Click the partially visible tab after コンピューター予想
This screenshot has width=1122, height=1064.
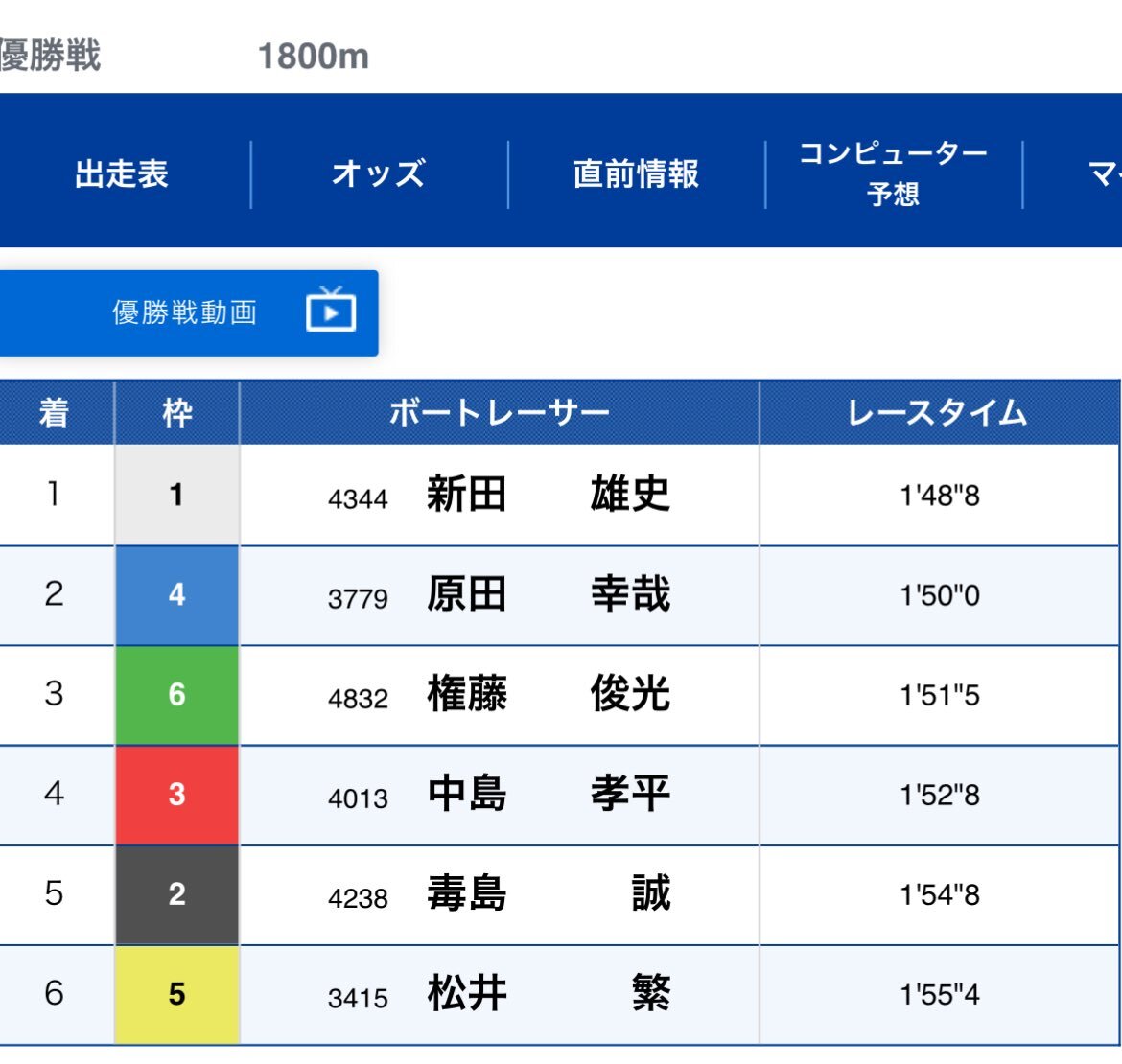click(x=1073, y=173)
